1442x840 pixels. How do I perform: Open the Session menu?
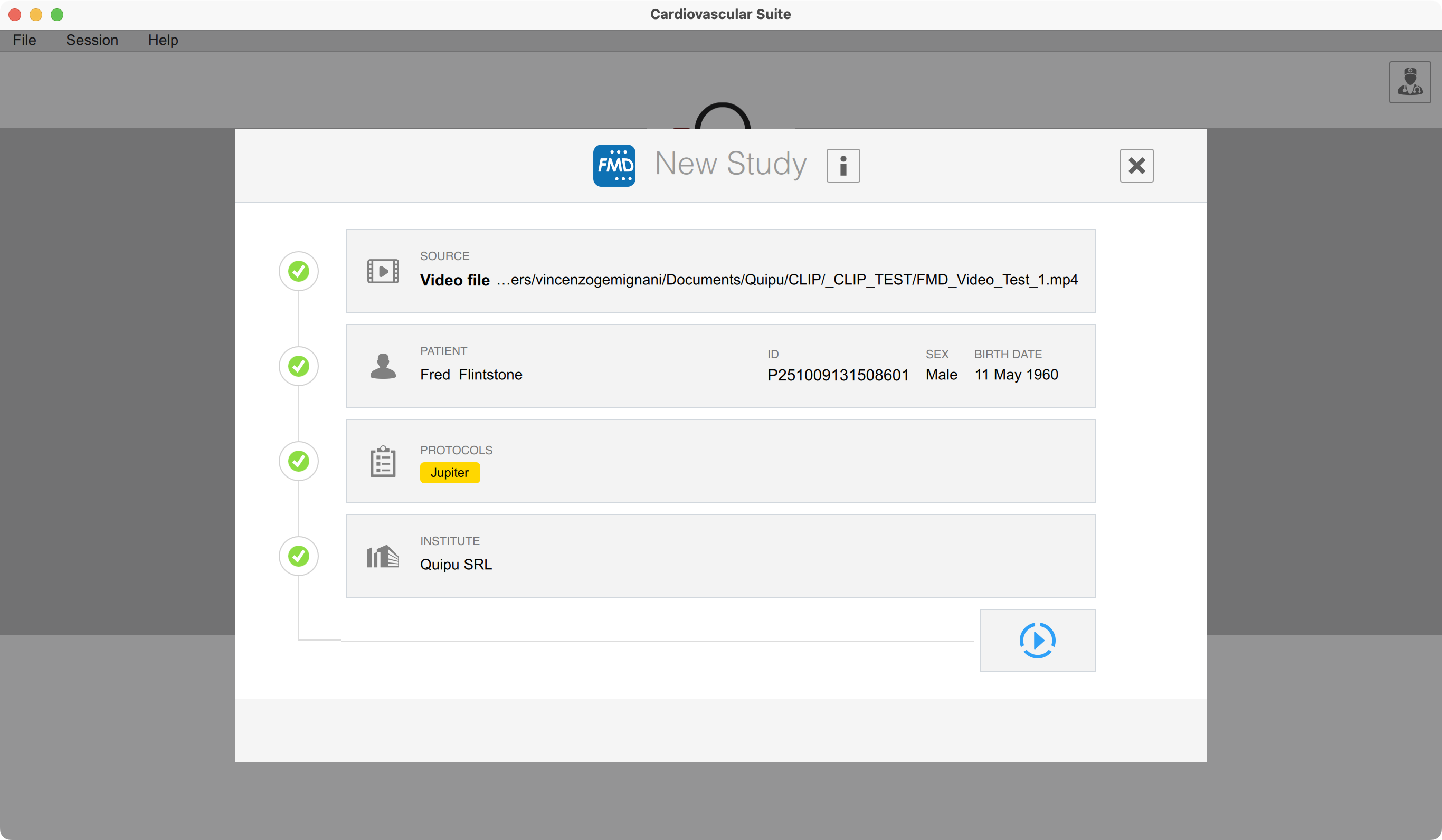point(92,40)
